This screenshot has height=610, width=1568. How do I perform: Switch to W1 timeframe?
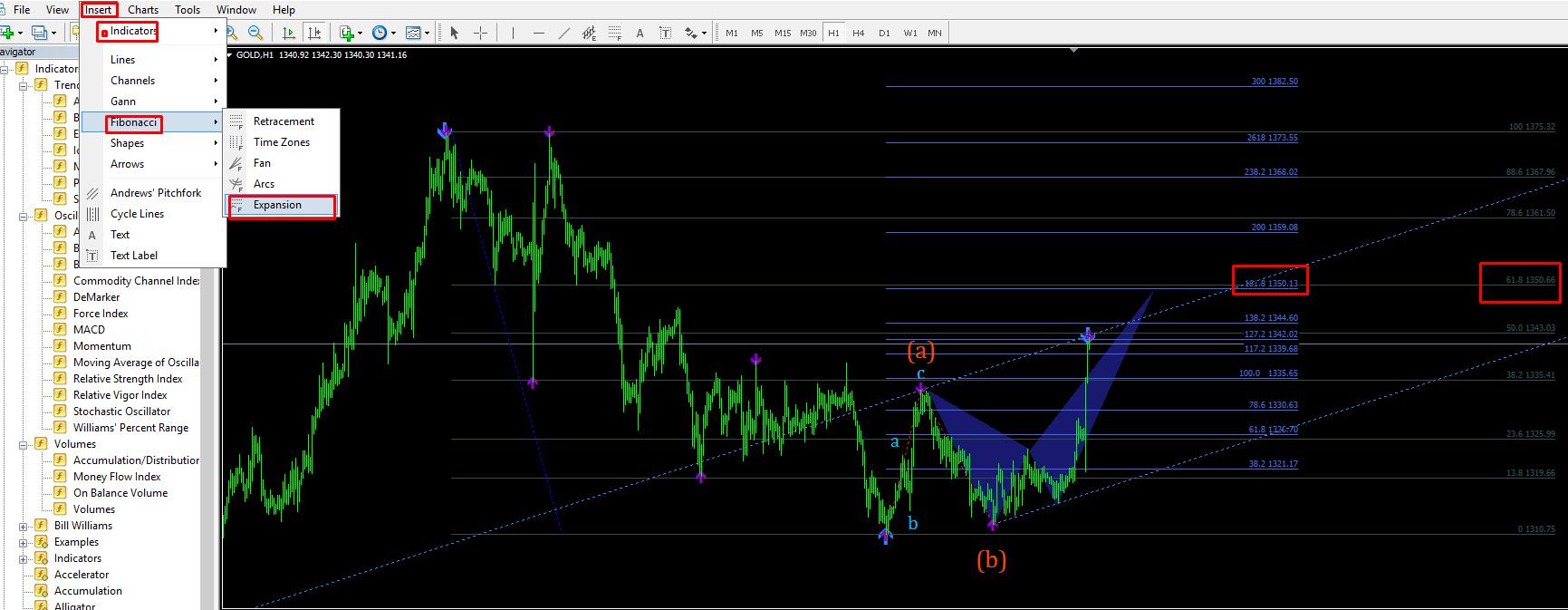point(909,33)
